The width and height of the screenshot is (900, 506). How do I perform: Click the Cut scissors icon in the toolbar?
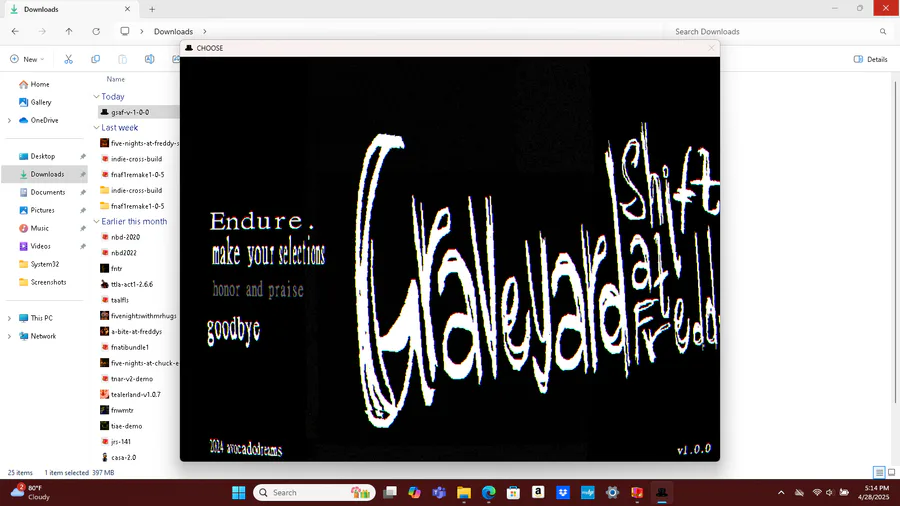(x=68, y=59)
